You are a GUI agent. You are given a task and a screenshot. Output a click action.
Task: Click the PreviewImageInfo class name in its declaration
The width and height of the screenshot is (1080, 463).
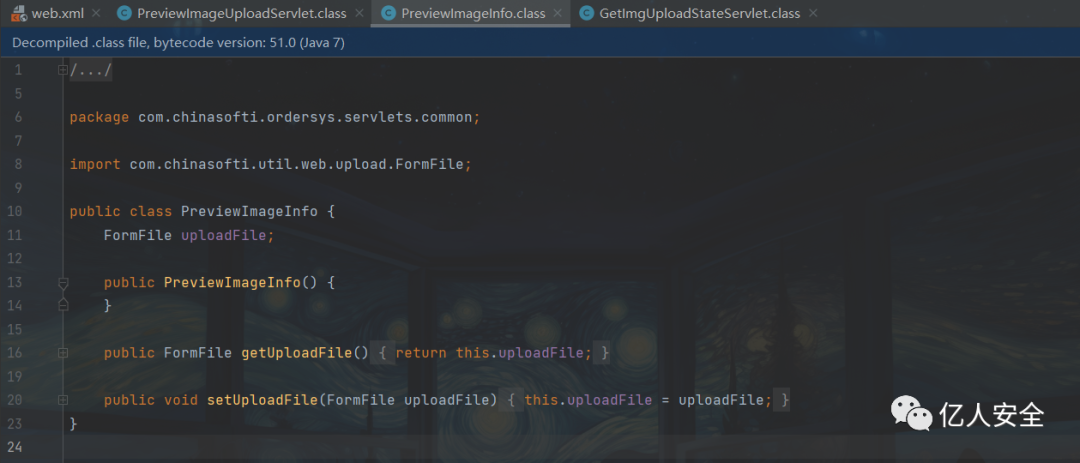tap(249, 211)
